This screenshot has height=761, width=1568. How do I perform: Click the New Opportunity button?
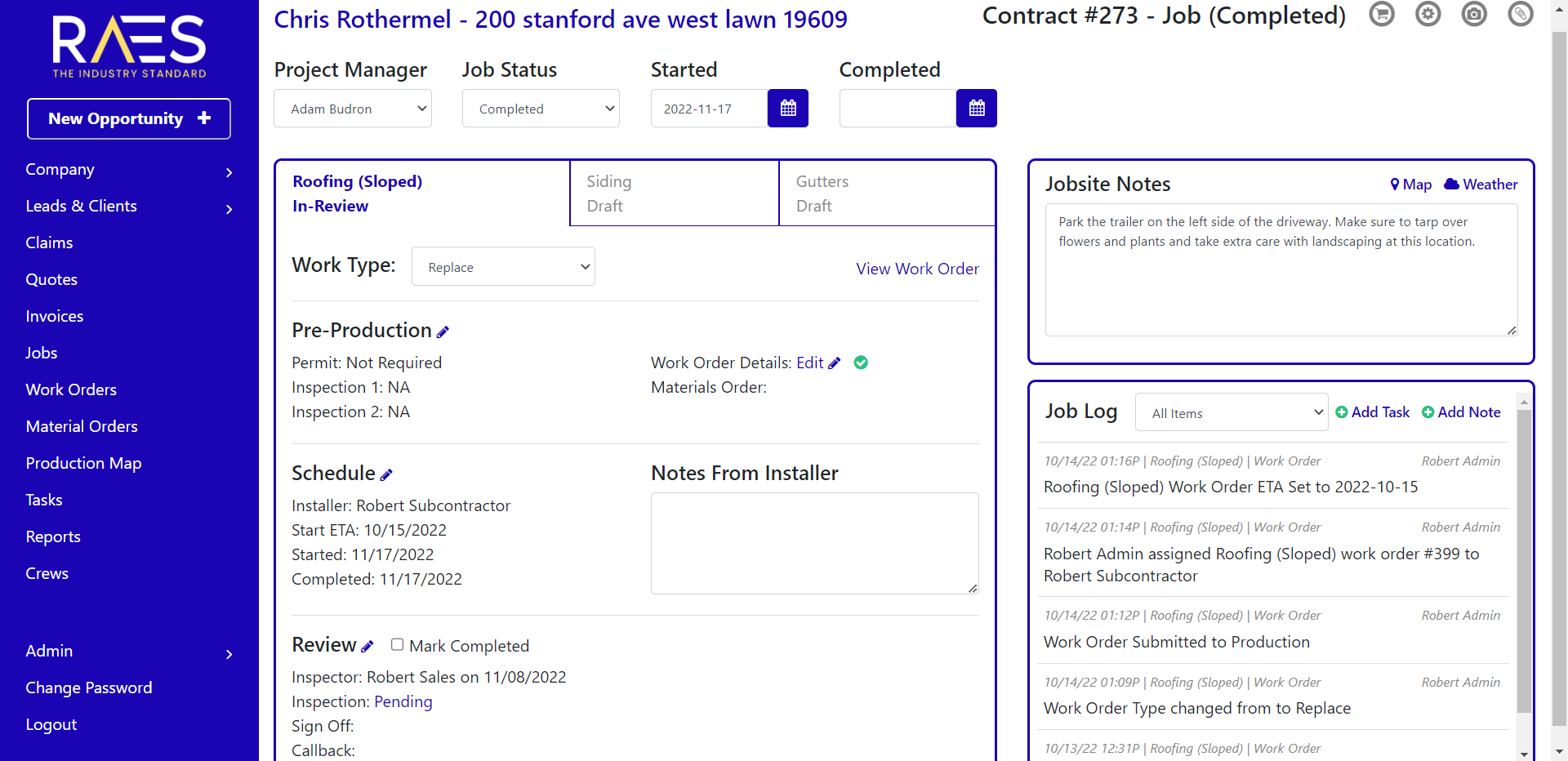[128, 118]
